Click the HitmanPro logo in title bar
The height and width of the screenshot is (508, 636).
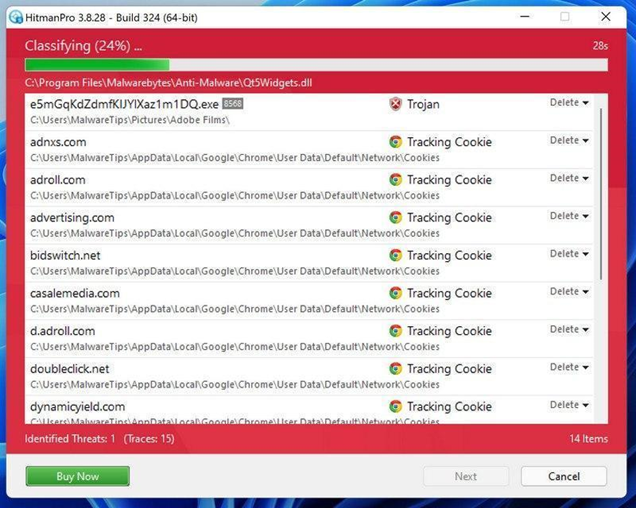[15, 17]
